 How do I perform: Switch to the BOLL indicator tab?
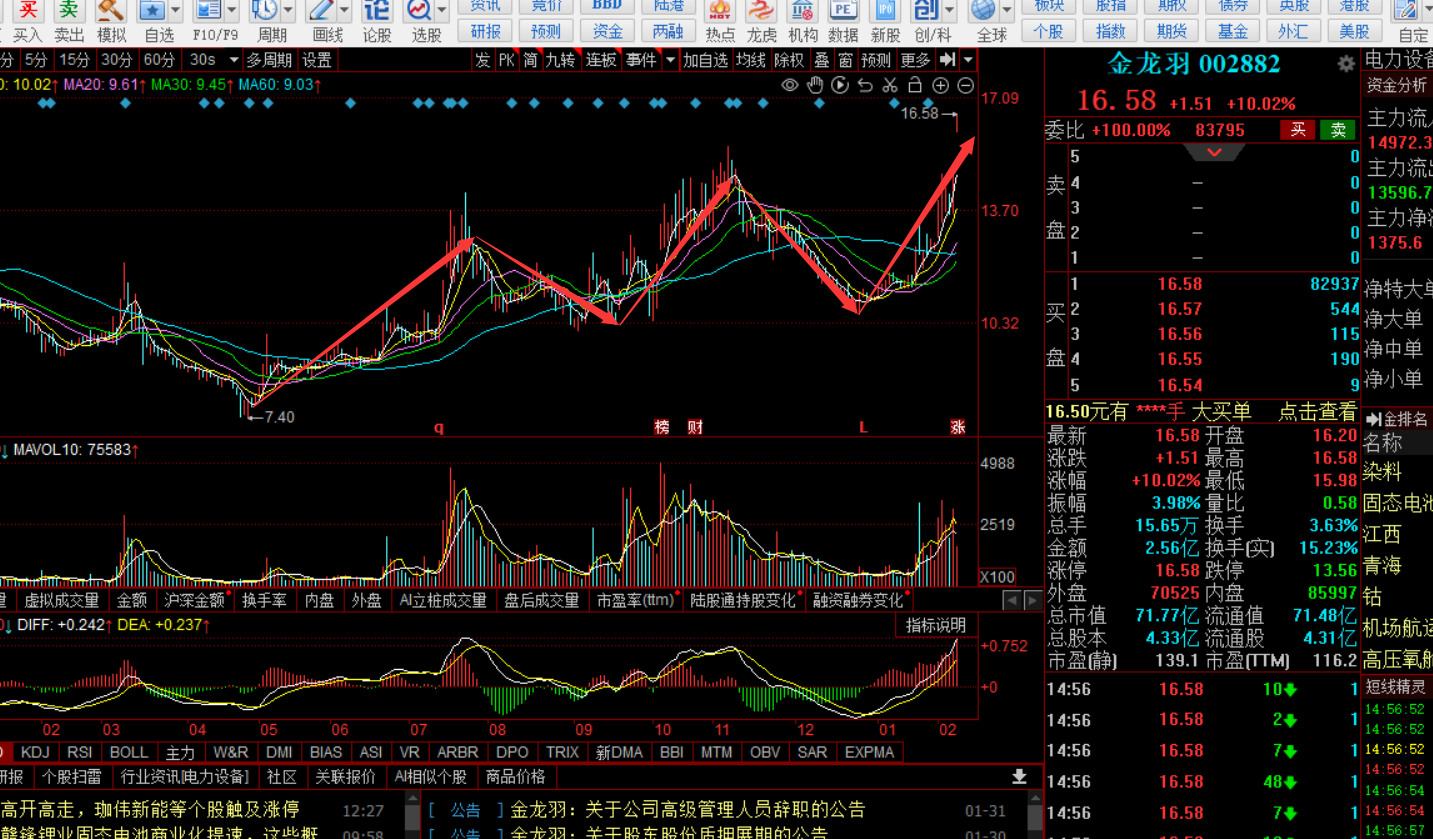click(x=128, y=752)
